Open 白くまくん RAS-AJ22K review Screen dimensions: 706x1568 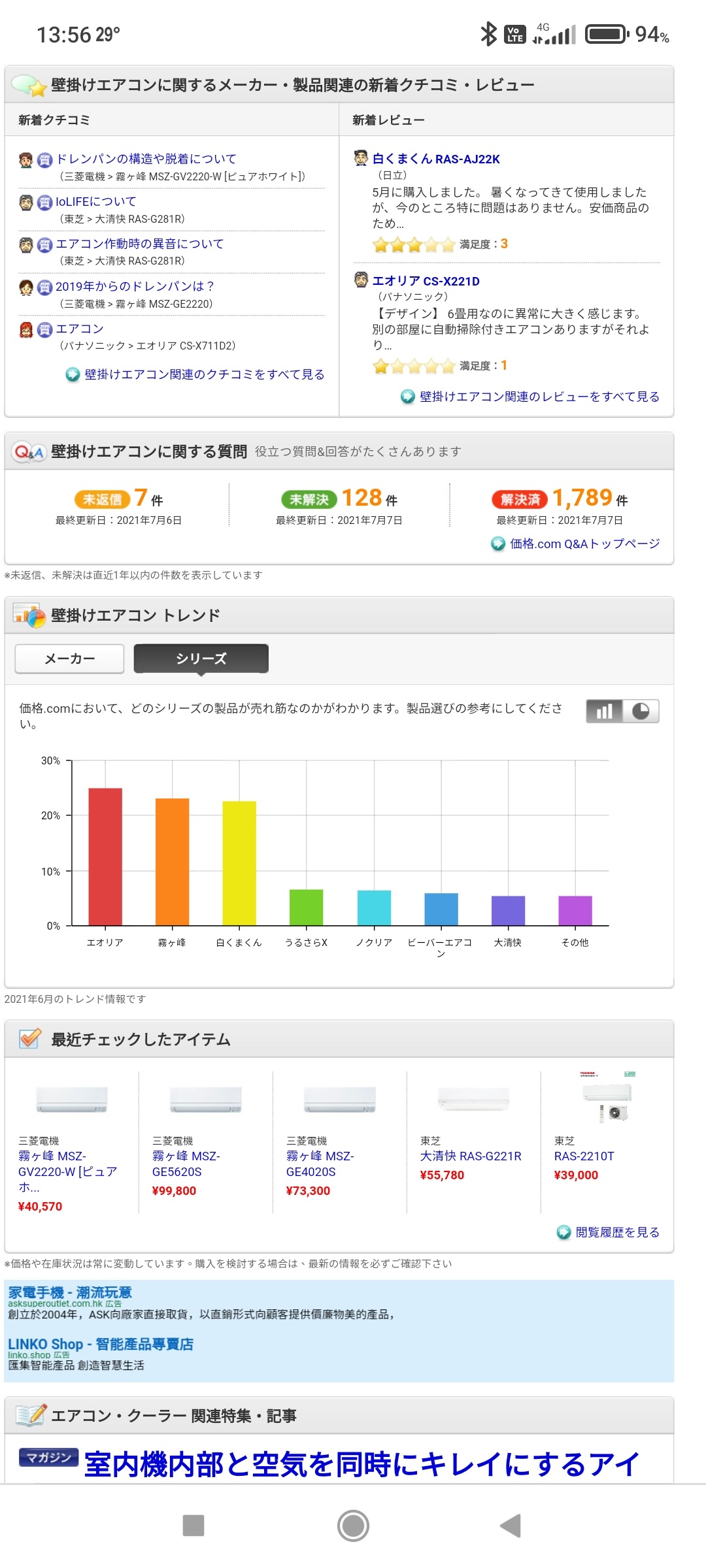(x=436, y=159)
